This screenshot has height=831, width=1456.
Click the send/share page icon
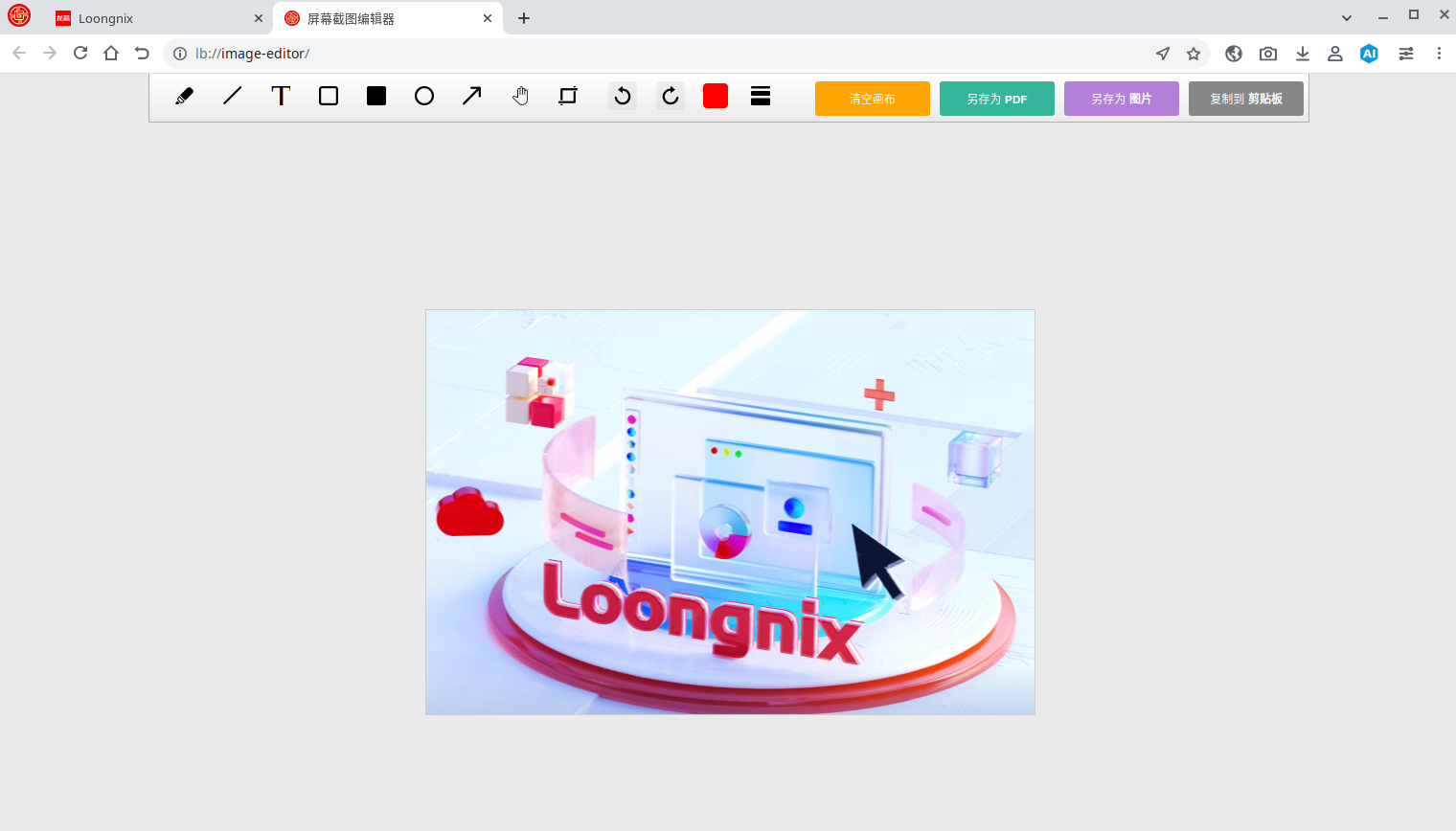pos(1163,54)
